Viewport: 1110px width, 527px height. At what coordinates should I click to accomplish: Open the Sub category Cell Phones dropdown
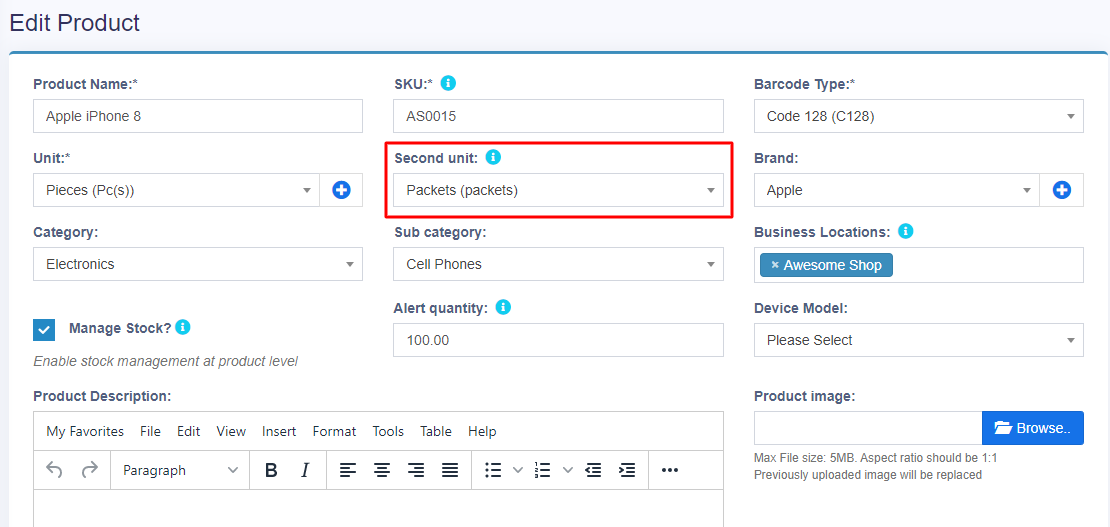558,264
